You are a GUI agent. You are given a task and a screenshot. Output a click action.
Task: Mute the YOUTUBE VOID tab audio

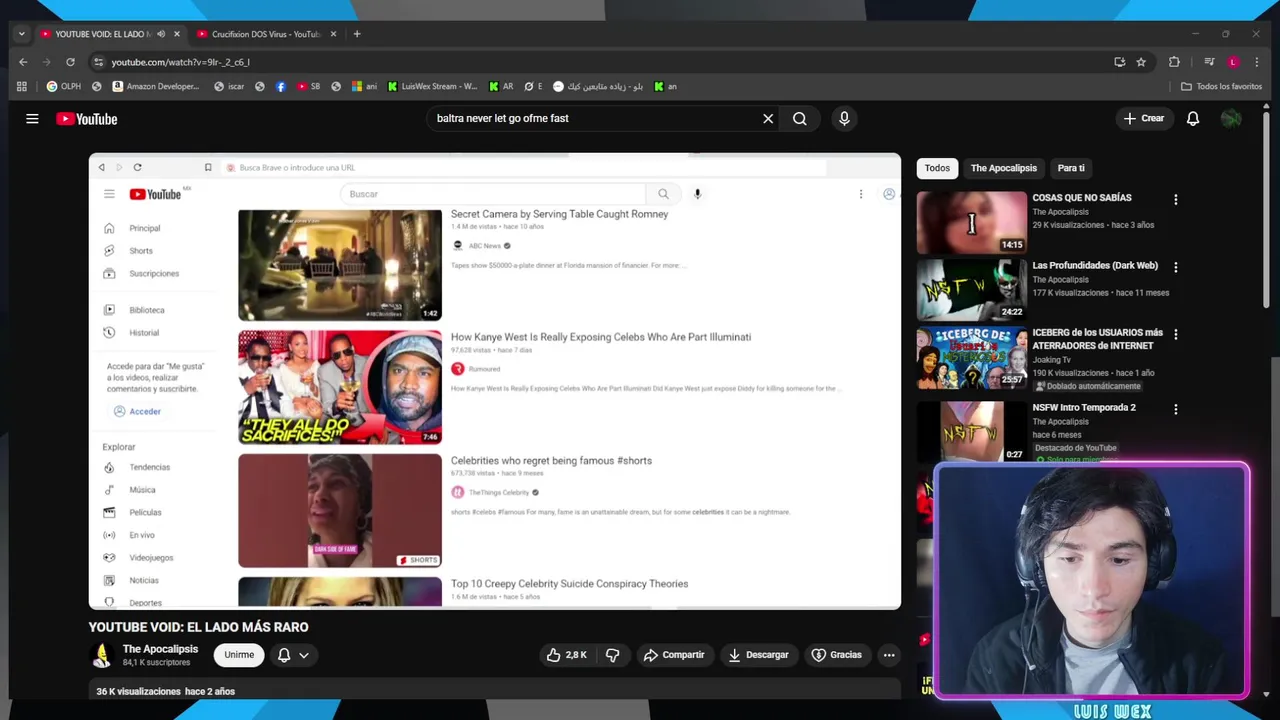coord(161,34)
